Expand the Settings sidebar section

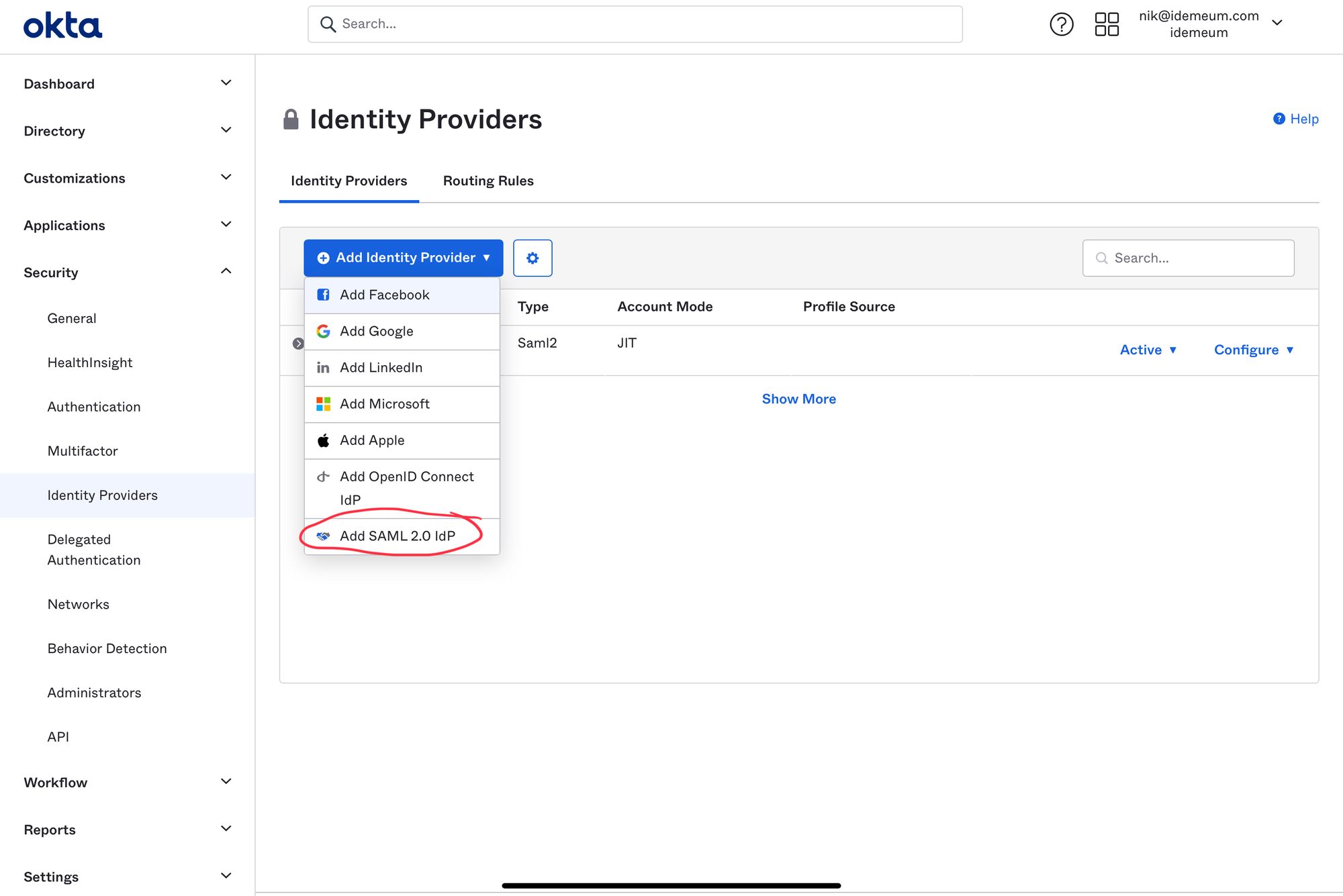coord(128,877)
